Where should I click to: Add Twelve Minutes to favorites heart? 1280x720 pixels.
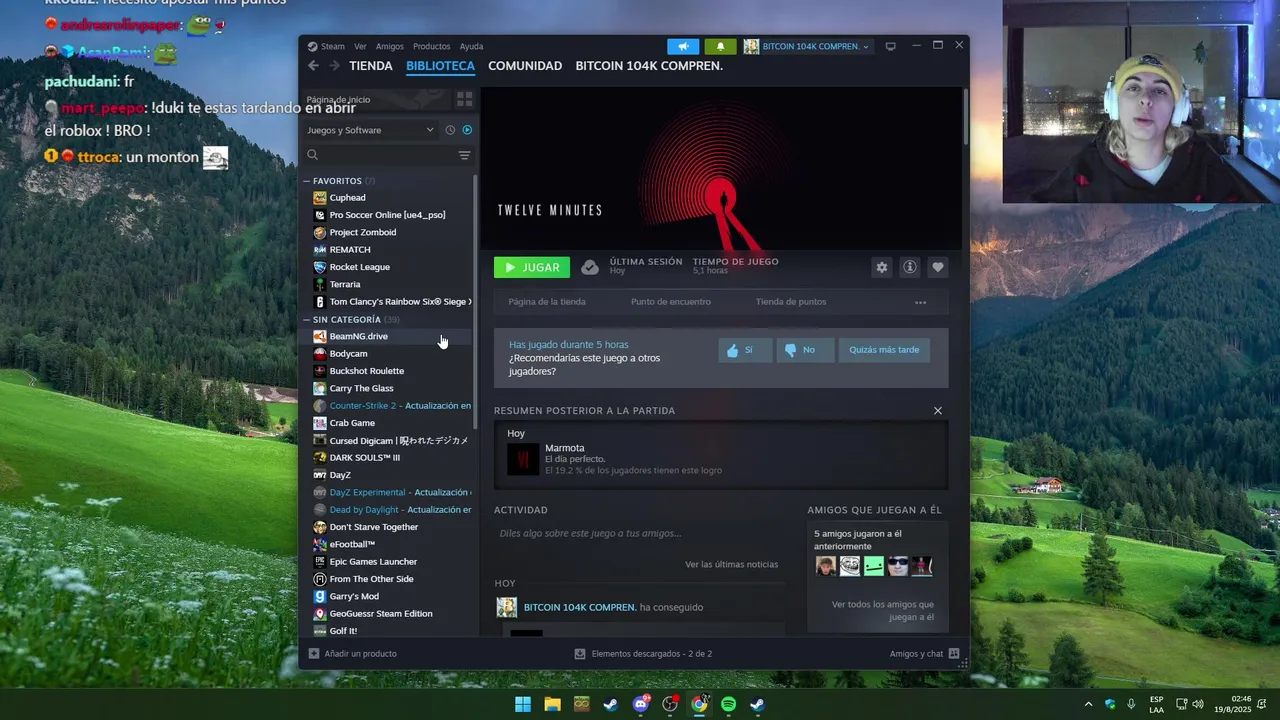point(937,267)
